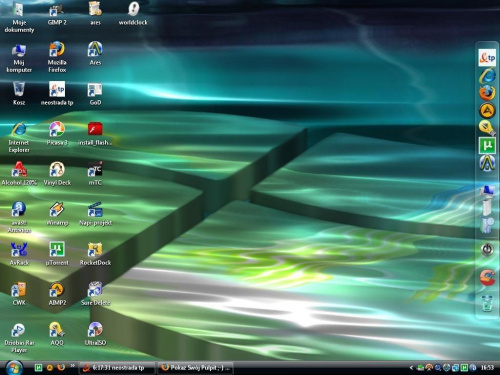The width and height of the screenshot is (500, 375).
Task: Select the µTorrent shortcut on the desktop
Action: [57, 254]
